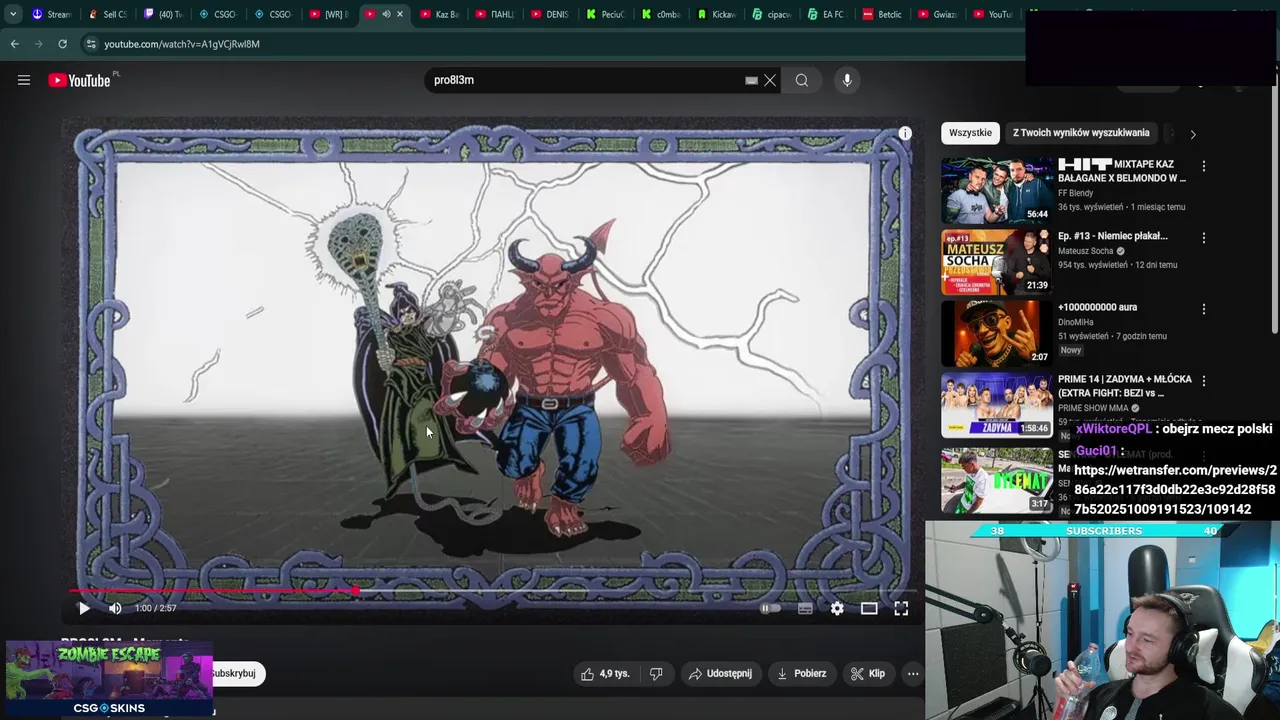Viewport: 1280px width, 720px height.
Task: Reload the YouTube page
Action: pos(62,44)
